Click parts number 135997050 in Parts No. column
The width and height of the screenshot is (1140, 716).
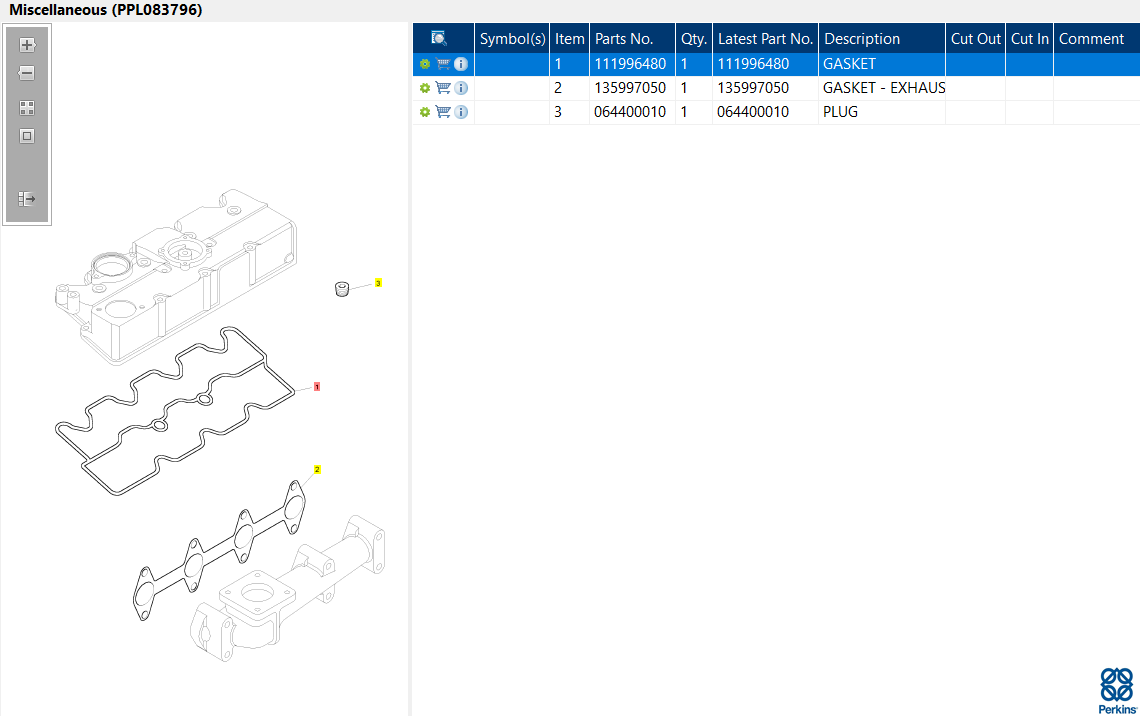tap(630, 88)
